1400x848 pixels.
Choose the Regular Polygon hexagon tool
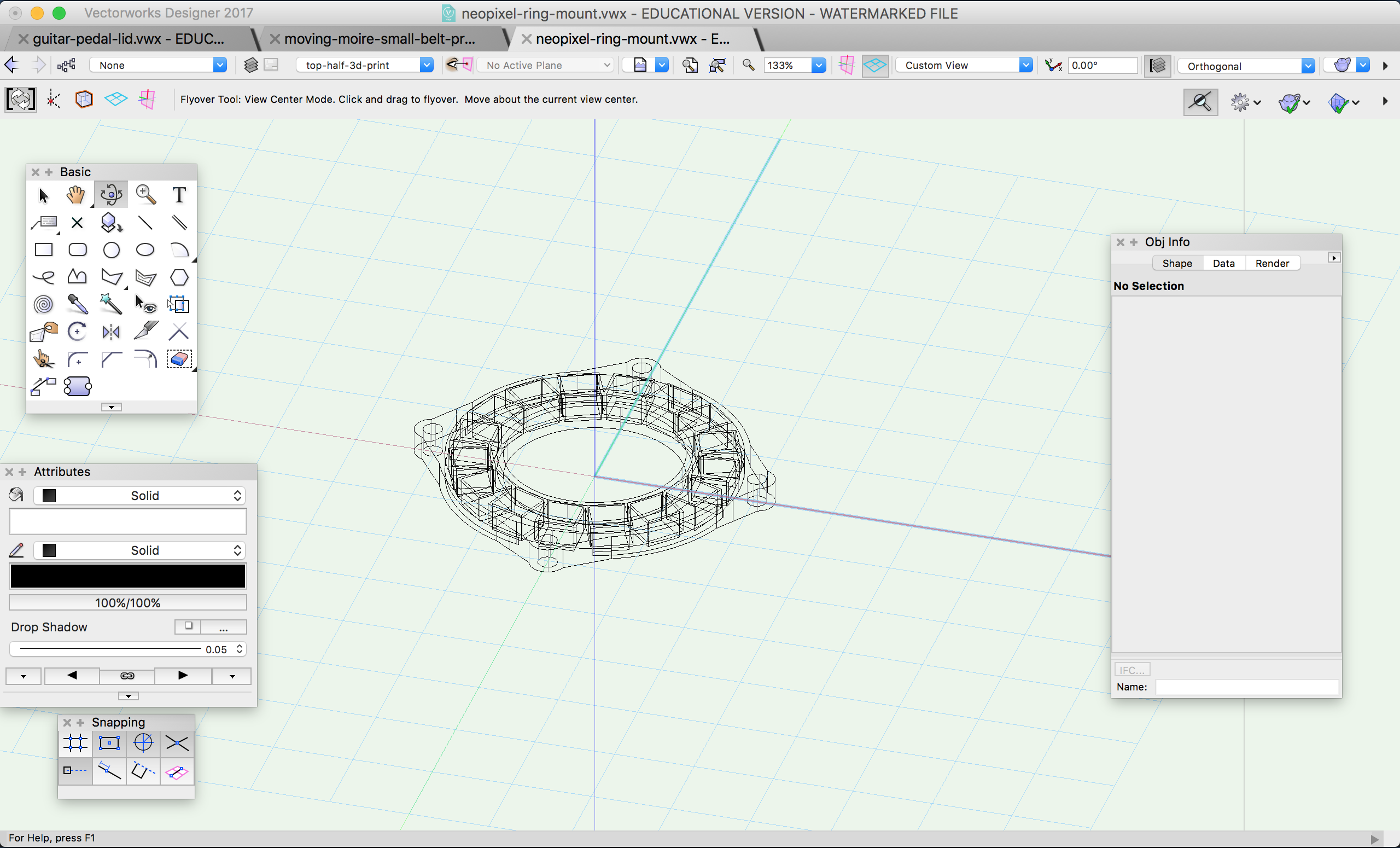tap(179, 277)
